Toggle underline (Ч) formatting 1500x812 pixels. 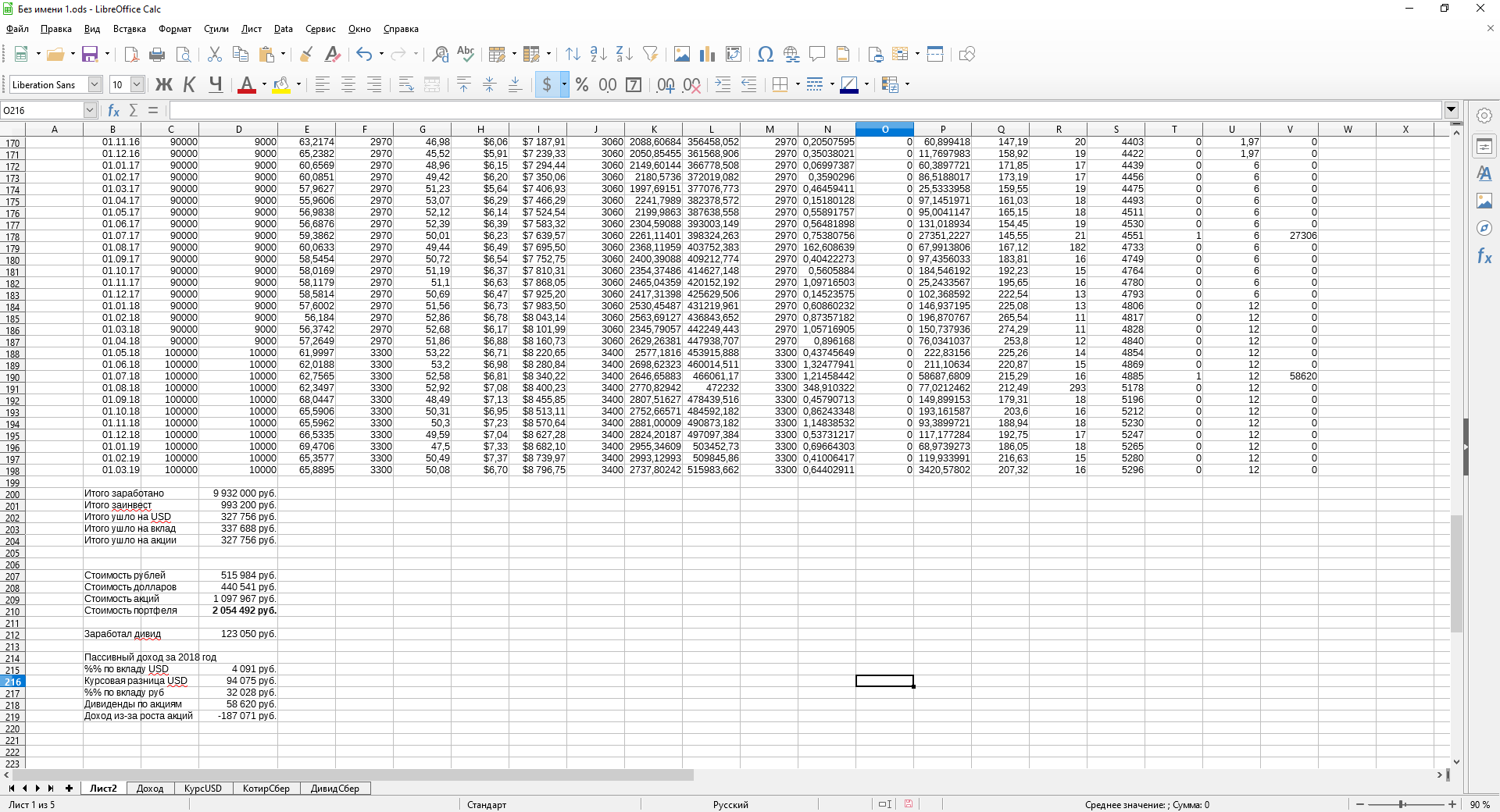tap(216, 84)
